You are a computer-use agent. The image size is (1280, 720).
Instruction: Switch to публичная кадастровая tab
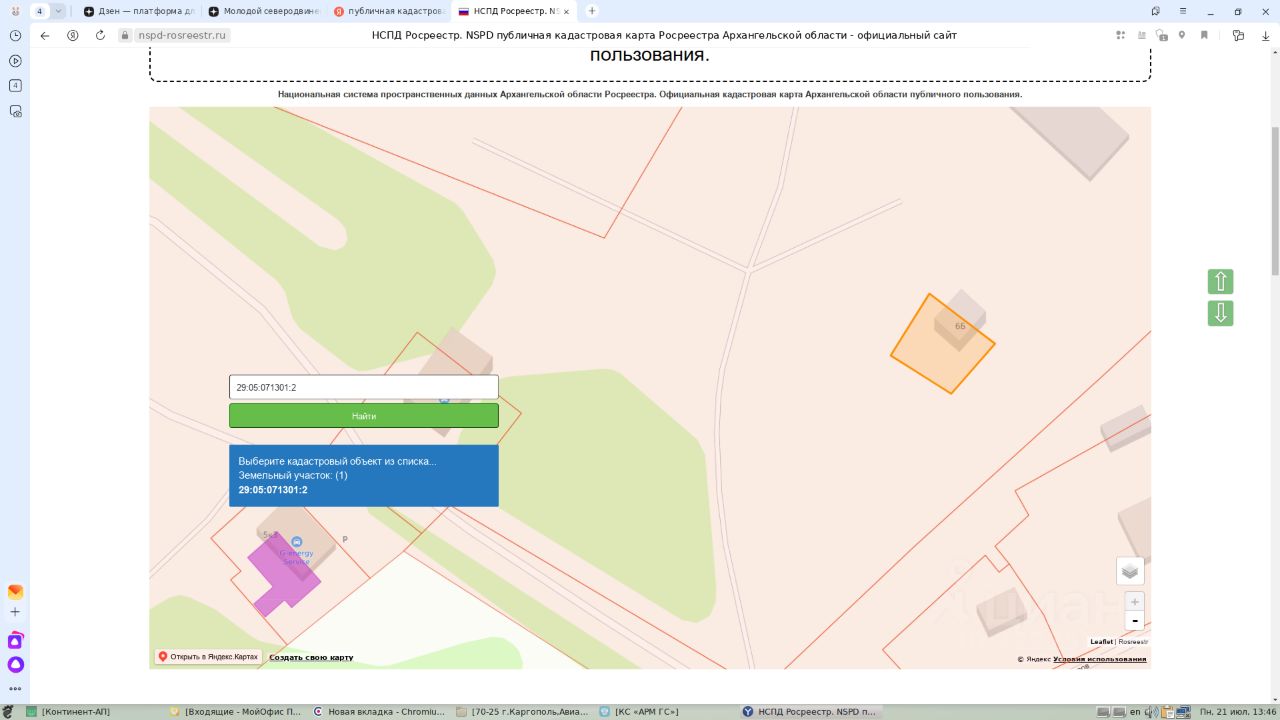(x=389, y=11)
